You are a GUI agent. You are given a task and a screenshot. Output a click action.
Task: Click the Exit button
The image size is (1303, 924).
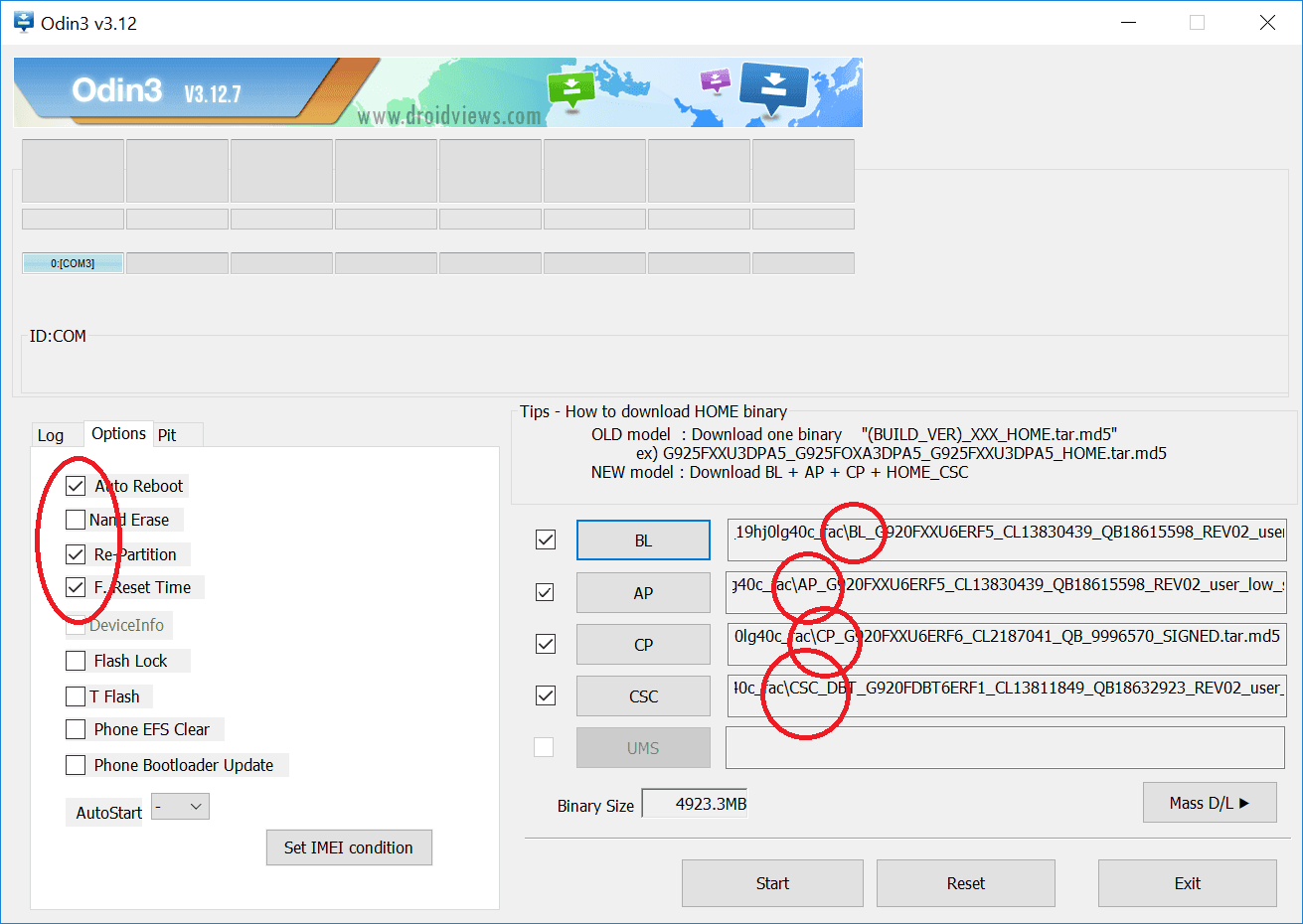click(x=1188, y=883)
